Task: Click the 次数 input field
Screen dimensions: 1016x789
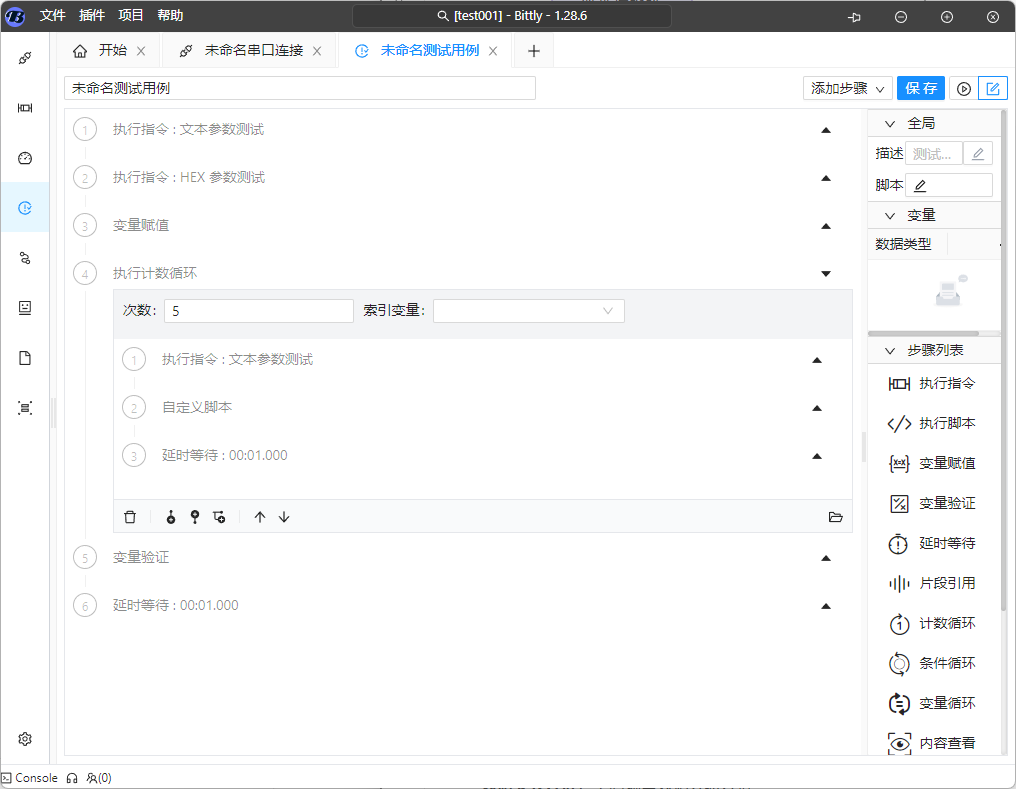Action: pyautogui.click(x=258, y=311)
